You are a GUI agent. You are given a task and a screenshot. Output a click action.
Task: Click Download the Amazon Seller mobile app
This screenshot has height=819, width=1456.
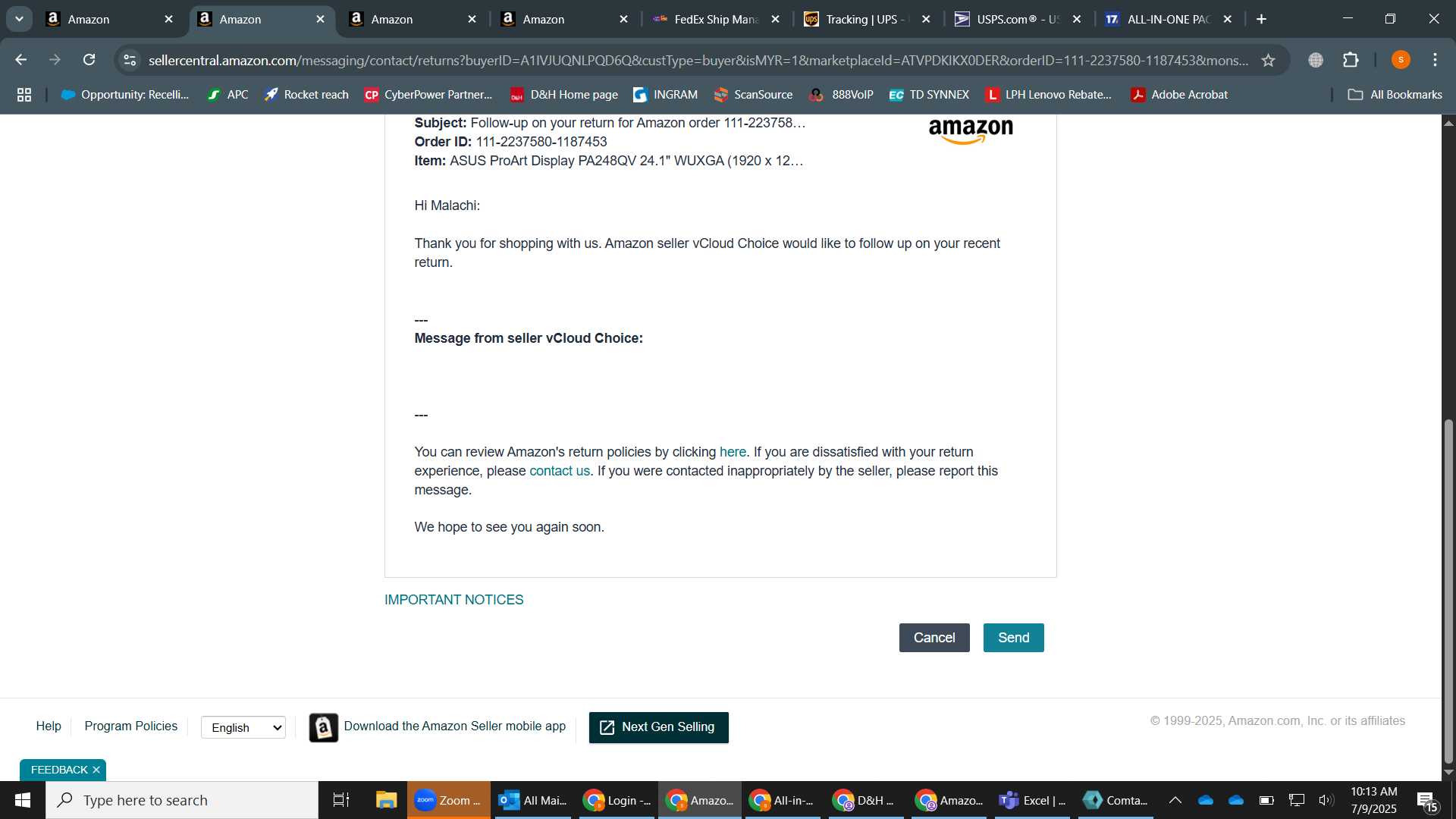tap(455, 726)
